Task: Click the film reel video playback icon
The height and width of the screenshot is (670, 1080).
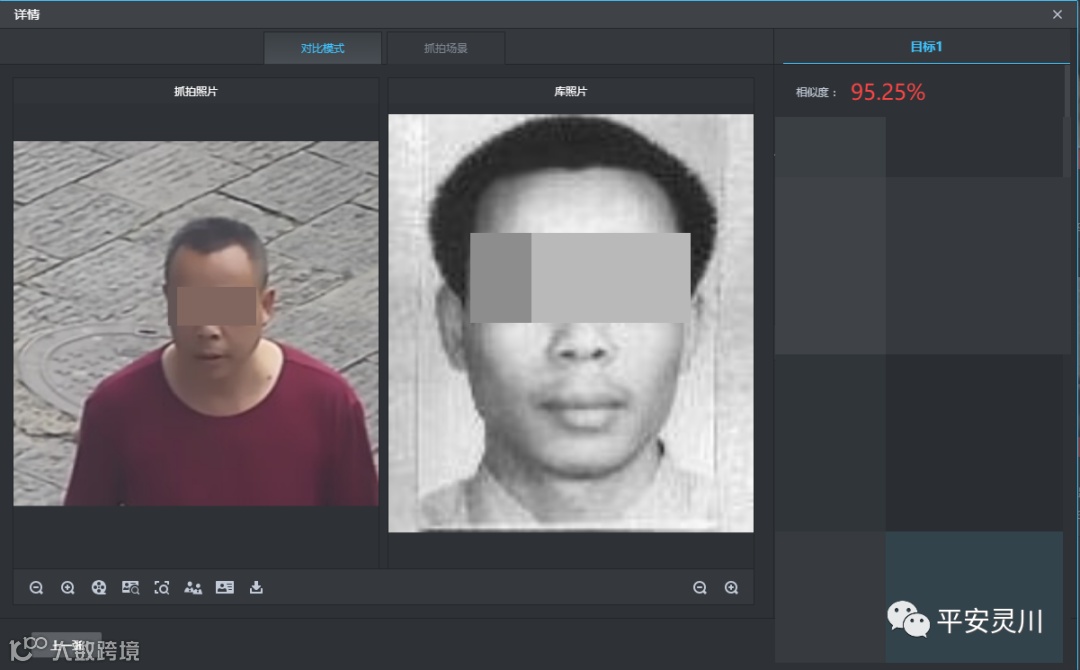Action: 99,587
